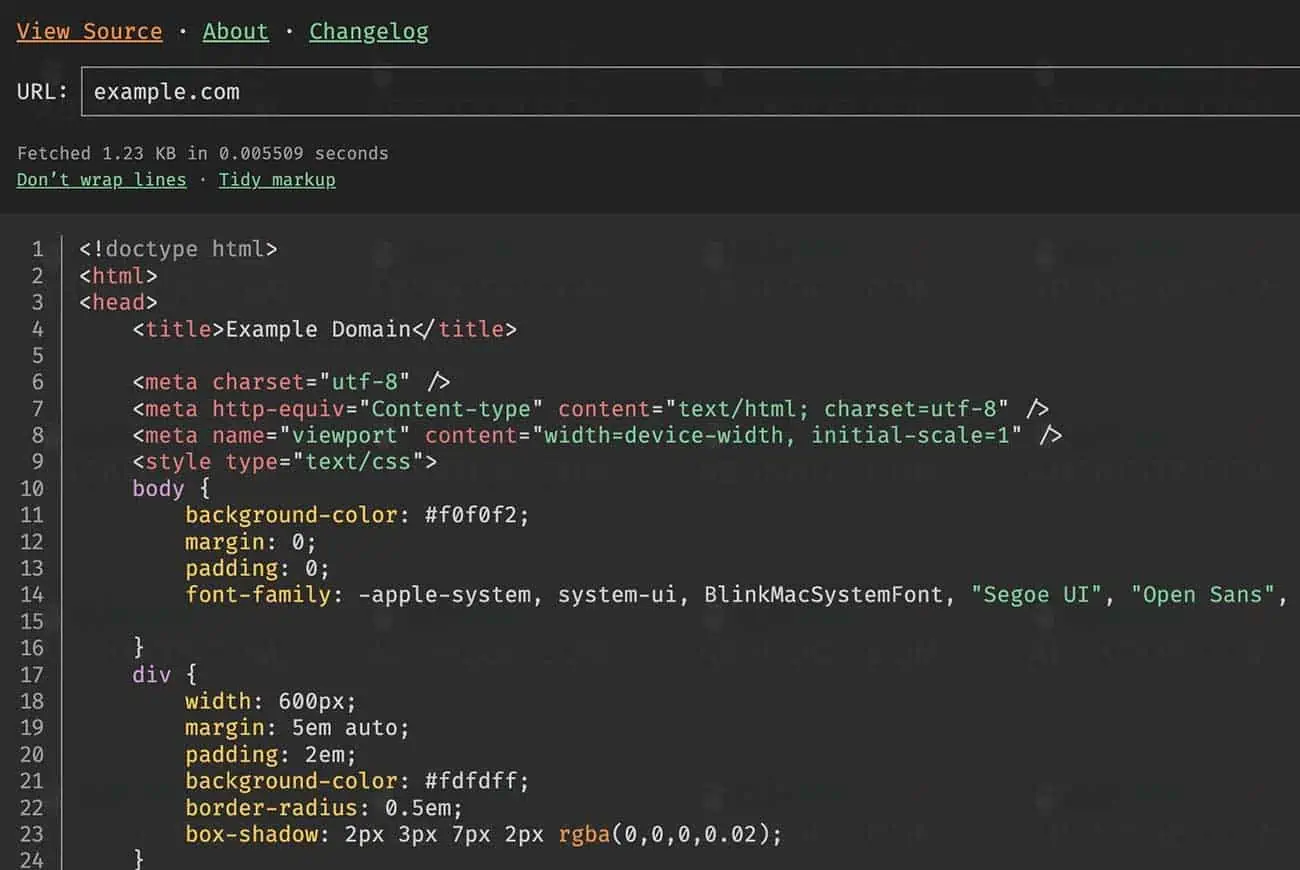Click the #f0f0f2 background color value
Screen dimensions: 1300x870
[476, 515]
